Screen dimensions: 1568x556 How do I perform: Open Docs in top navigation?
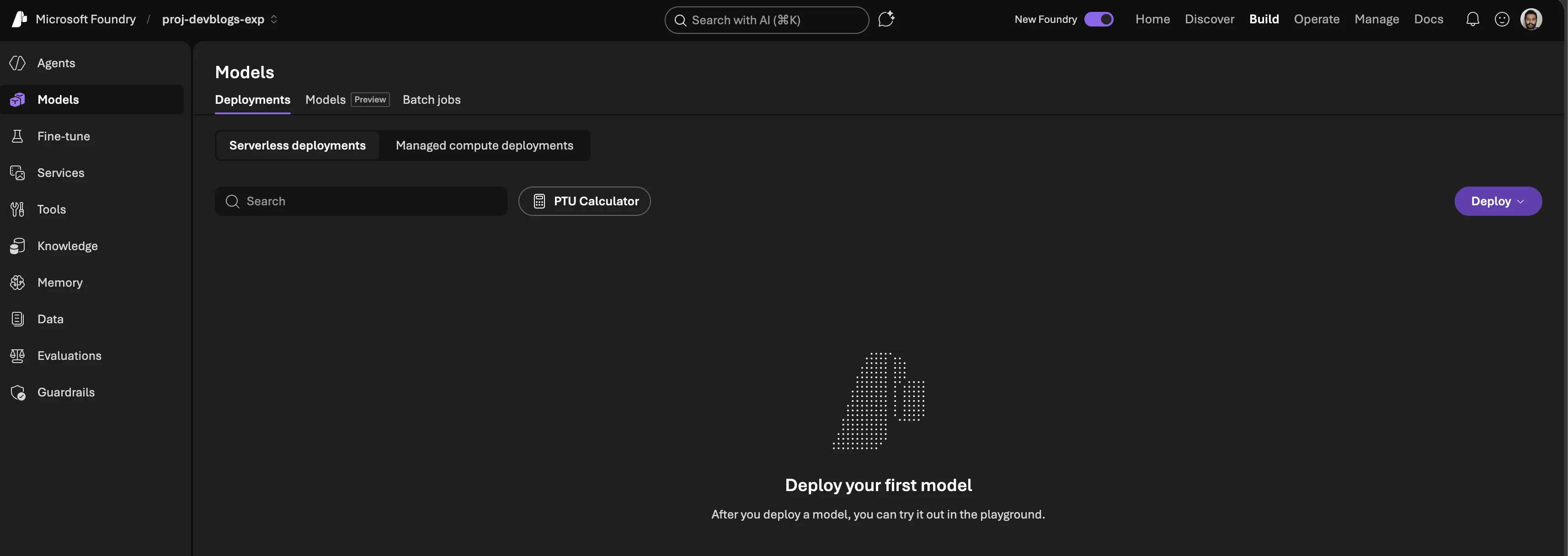tap(1428, 20)
